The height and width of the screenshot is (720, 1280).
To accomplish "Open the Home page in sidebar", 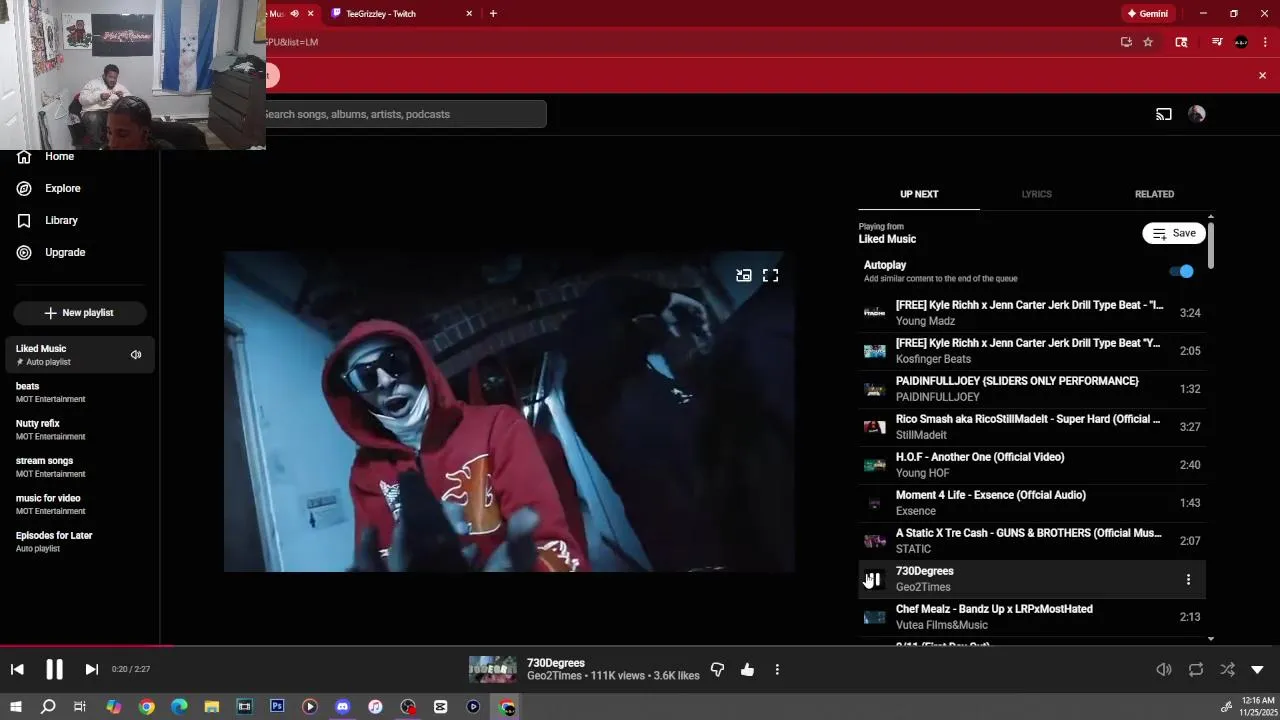I will pyautogui.click(x=59, y=156).
